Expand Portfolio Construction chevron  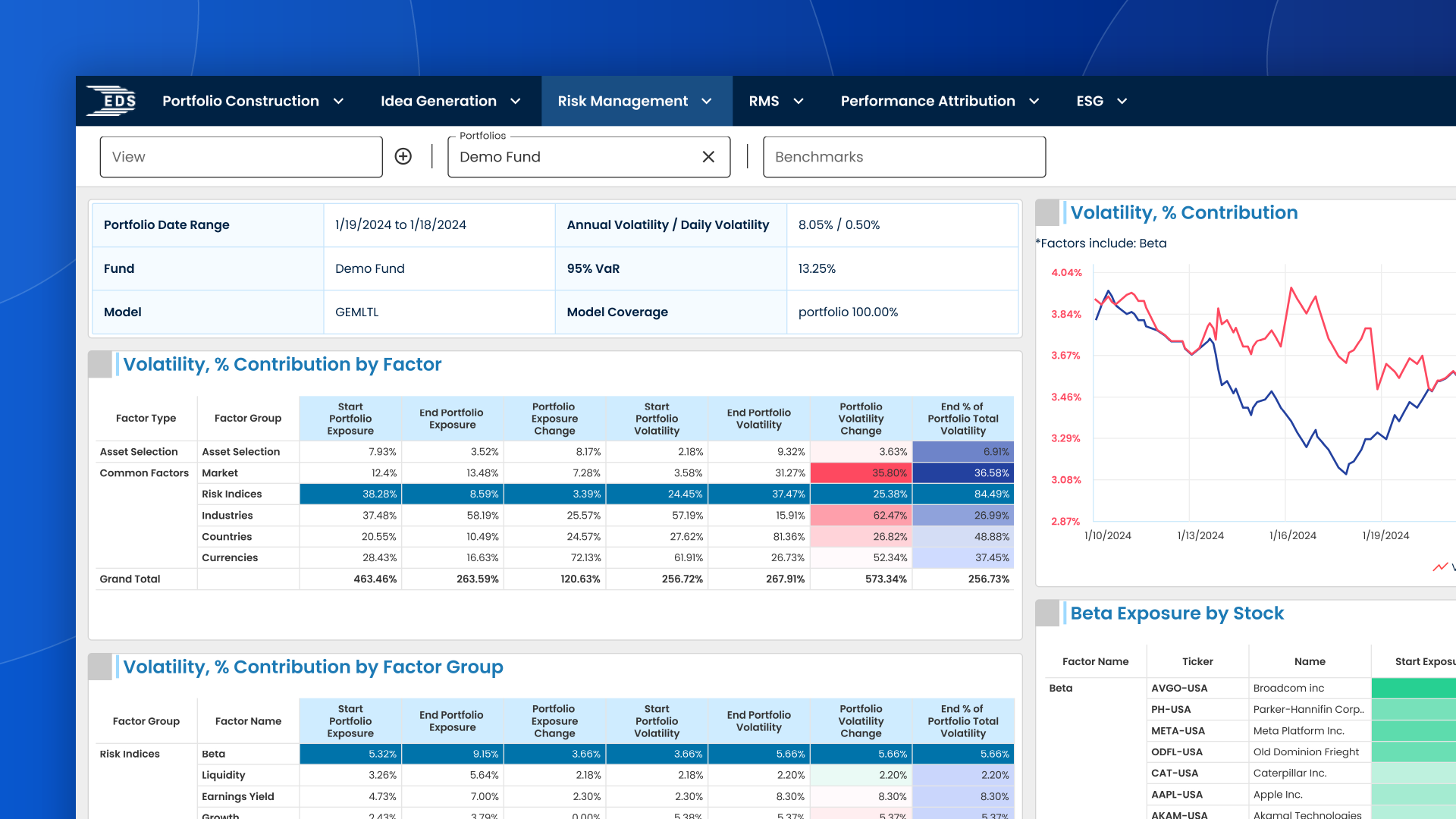click(339, 101)
